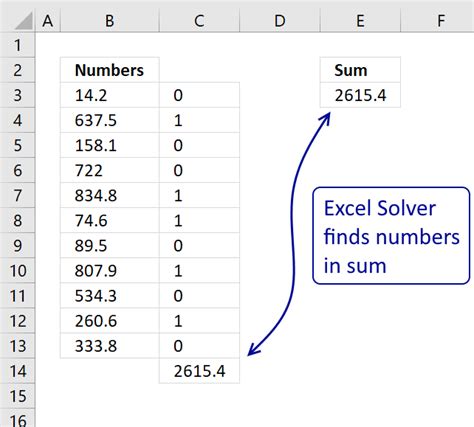474x427 pixels.
Task: Select row 11 header
Action: [17, 296]
